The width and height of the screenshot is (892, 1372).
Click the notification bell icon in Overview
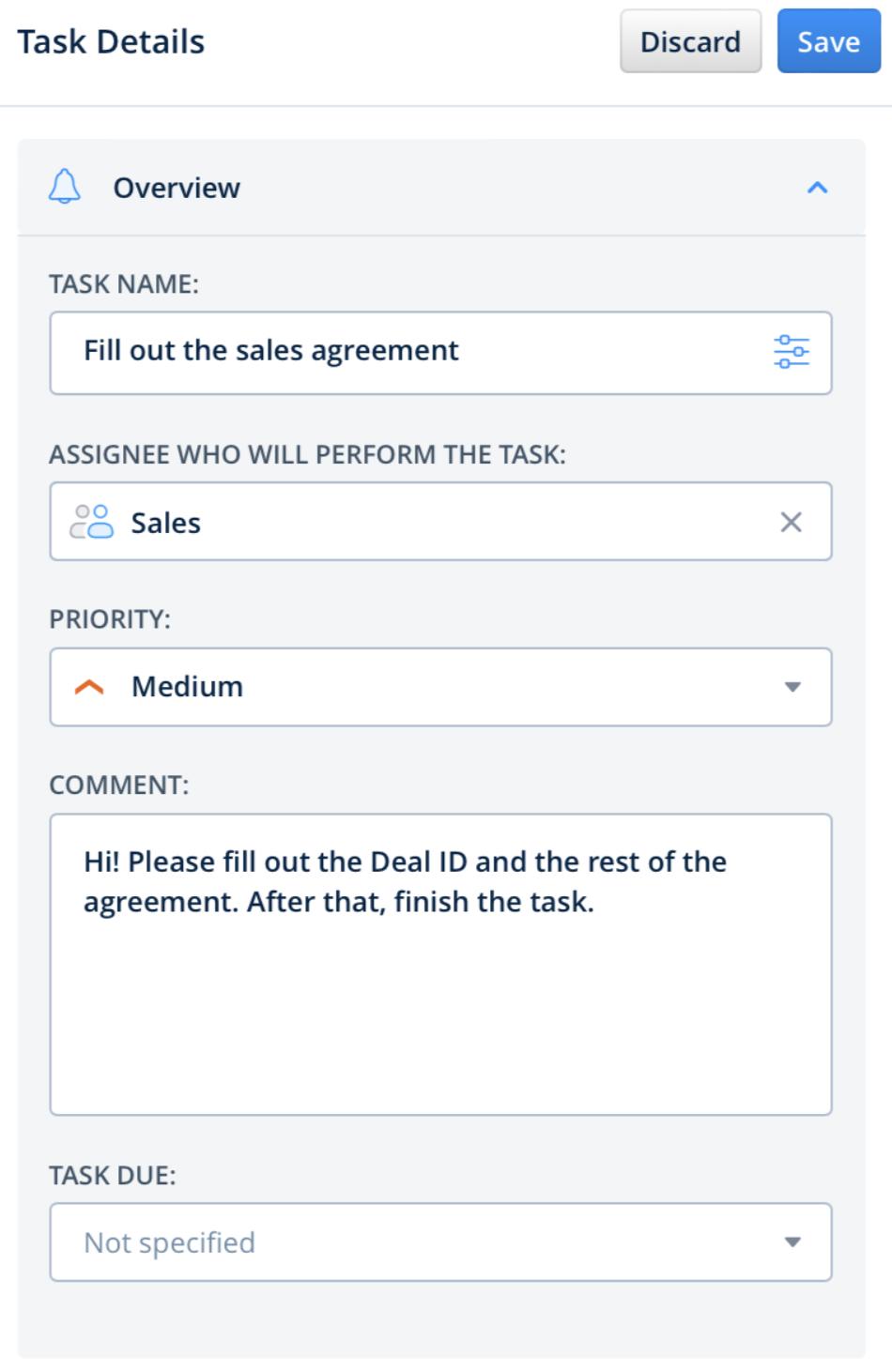click(66, 187)
